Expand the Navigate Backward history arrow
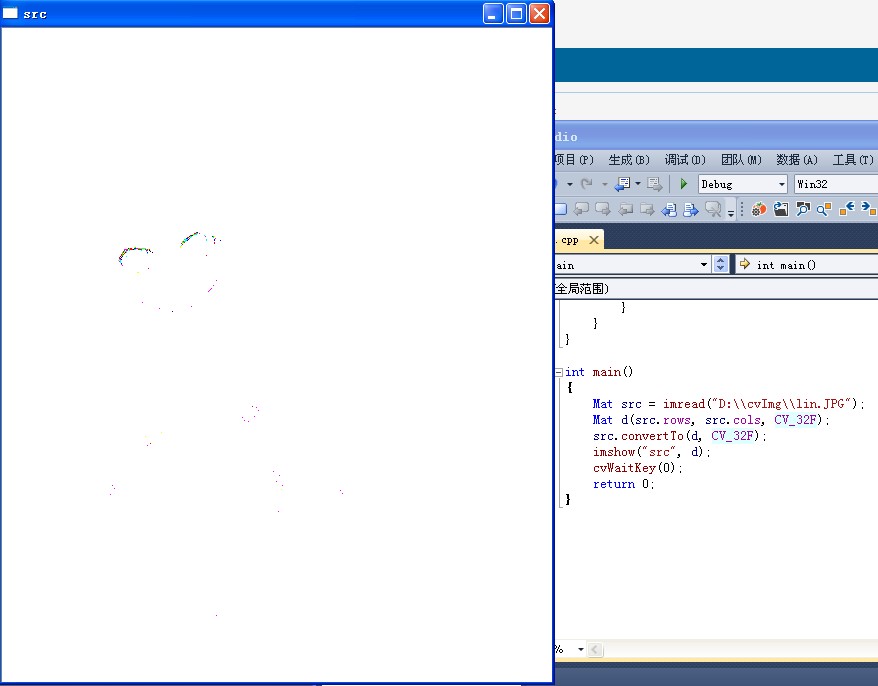This screenshot has height=686, width=878. 638,184
